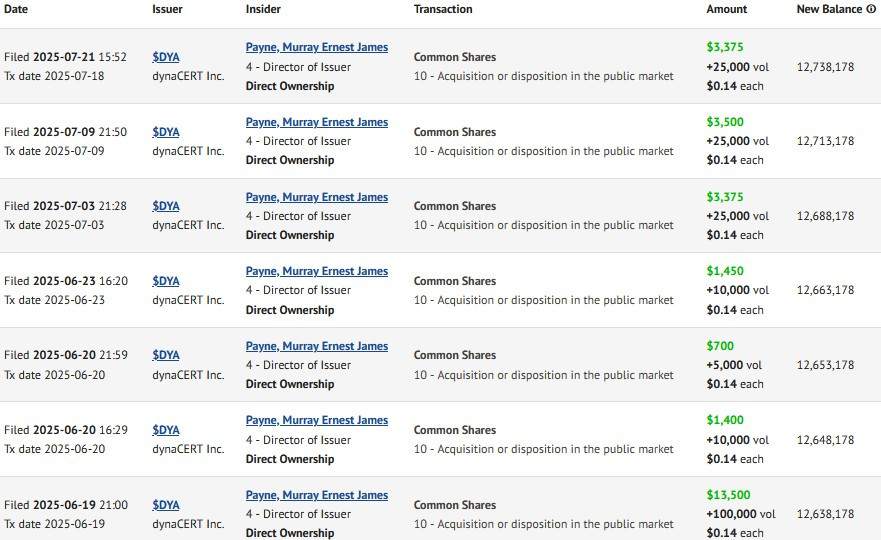Open $DYA ticker link filed 2025-07-03
The image size is (881, 540).
click(x=166, y=206)
